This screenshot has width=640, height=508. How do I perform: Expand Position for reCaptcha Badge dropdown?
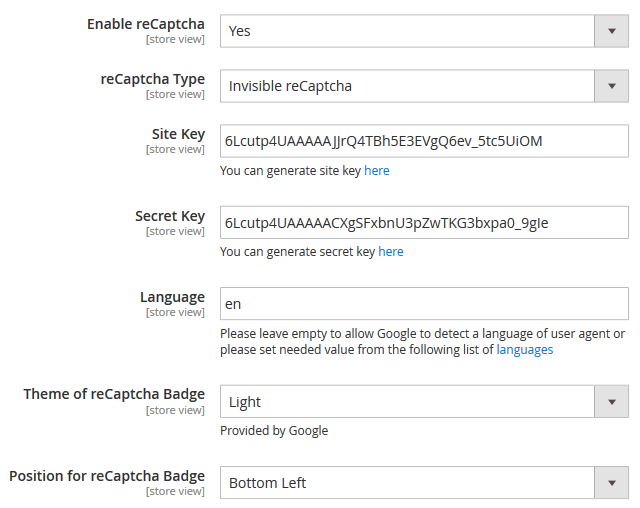(x=424, y=483)
